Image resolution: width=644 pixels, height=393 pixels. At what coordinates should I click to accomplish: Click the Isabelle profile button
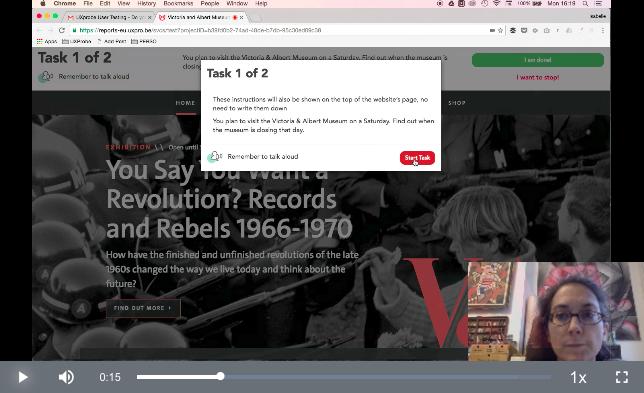[598, 16]
